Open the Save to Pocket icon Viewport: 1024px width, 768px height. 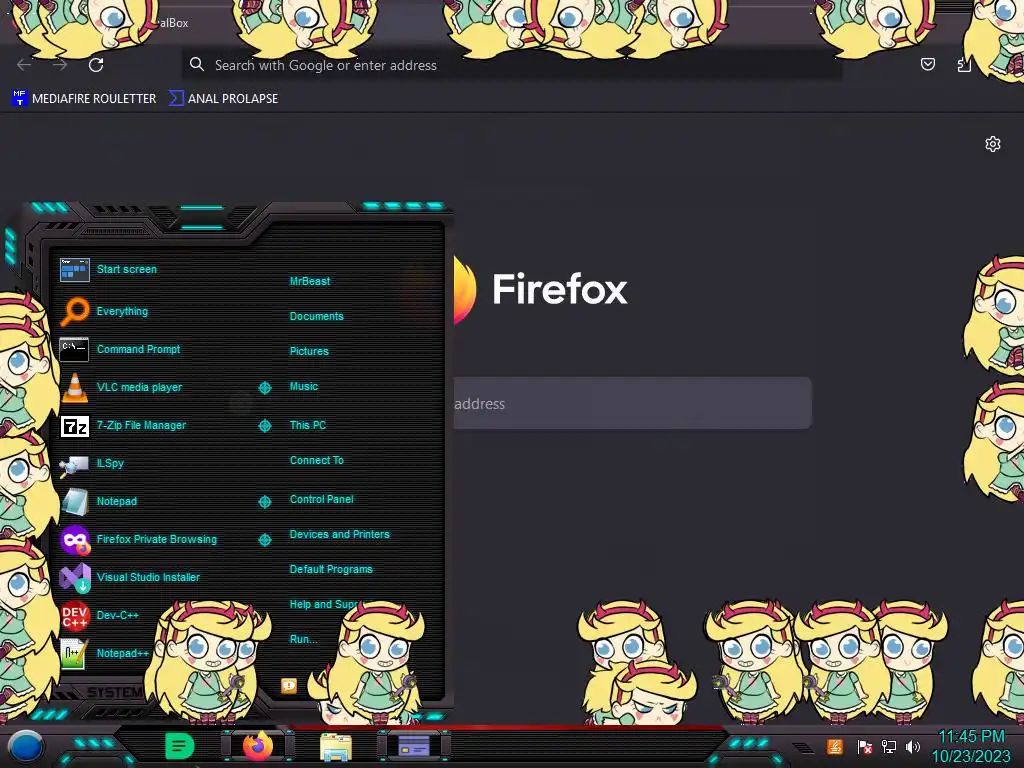coord(927,64)
